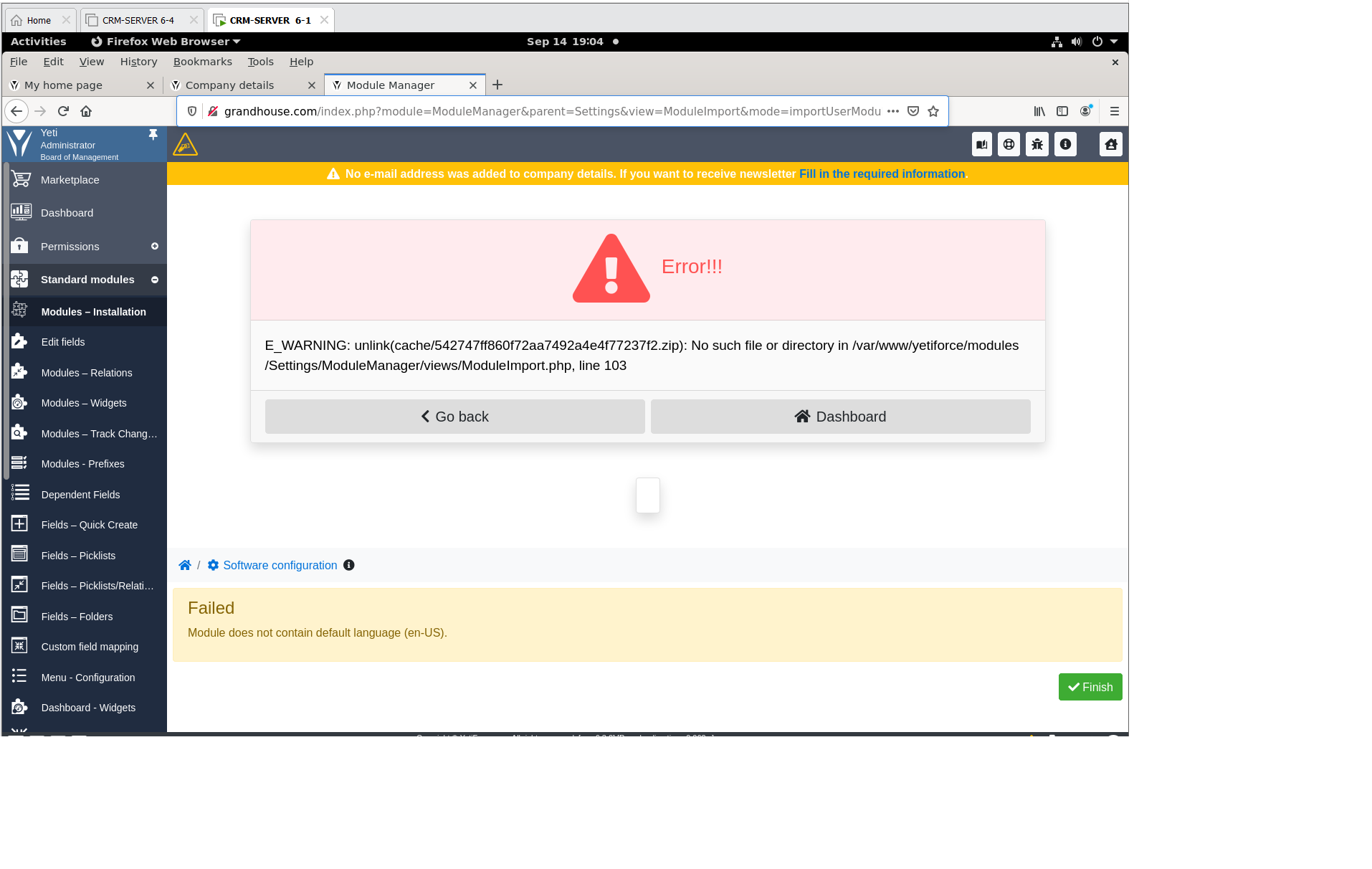Open the YetiForce documentation book icon

click(981, 143)
